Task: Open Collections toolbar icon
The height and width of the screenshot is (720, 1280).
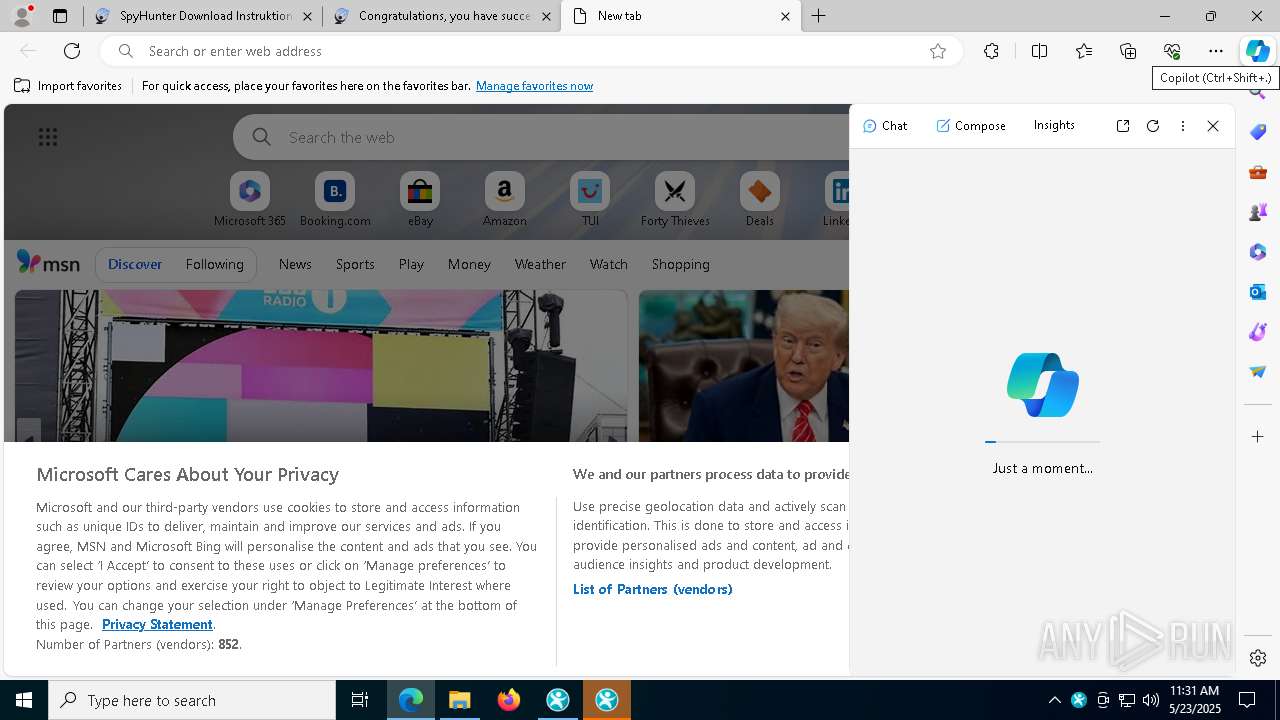Action: [x=1128, y=51]
